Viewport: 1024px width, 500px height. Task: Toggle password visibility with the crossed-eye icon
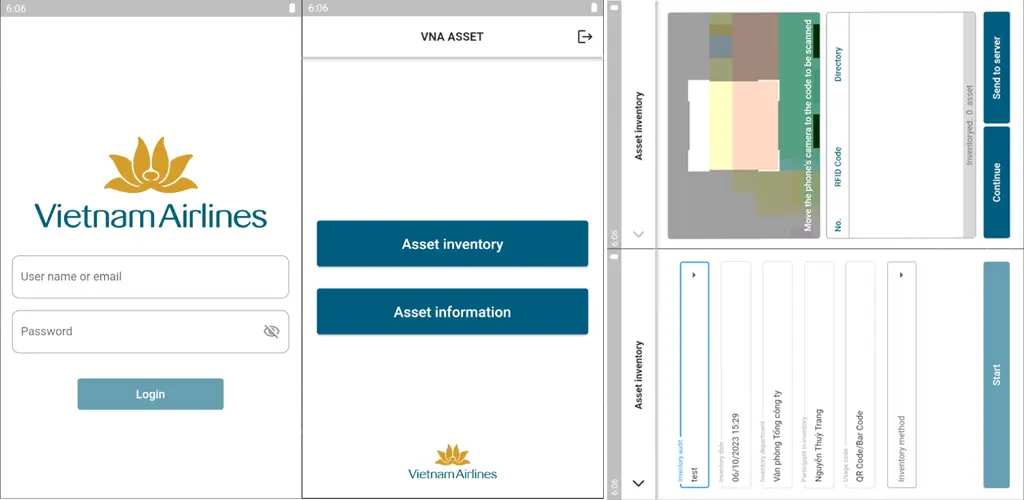click(272, 332)
